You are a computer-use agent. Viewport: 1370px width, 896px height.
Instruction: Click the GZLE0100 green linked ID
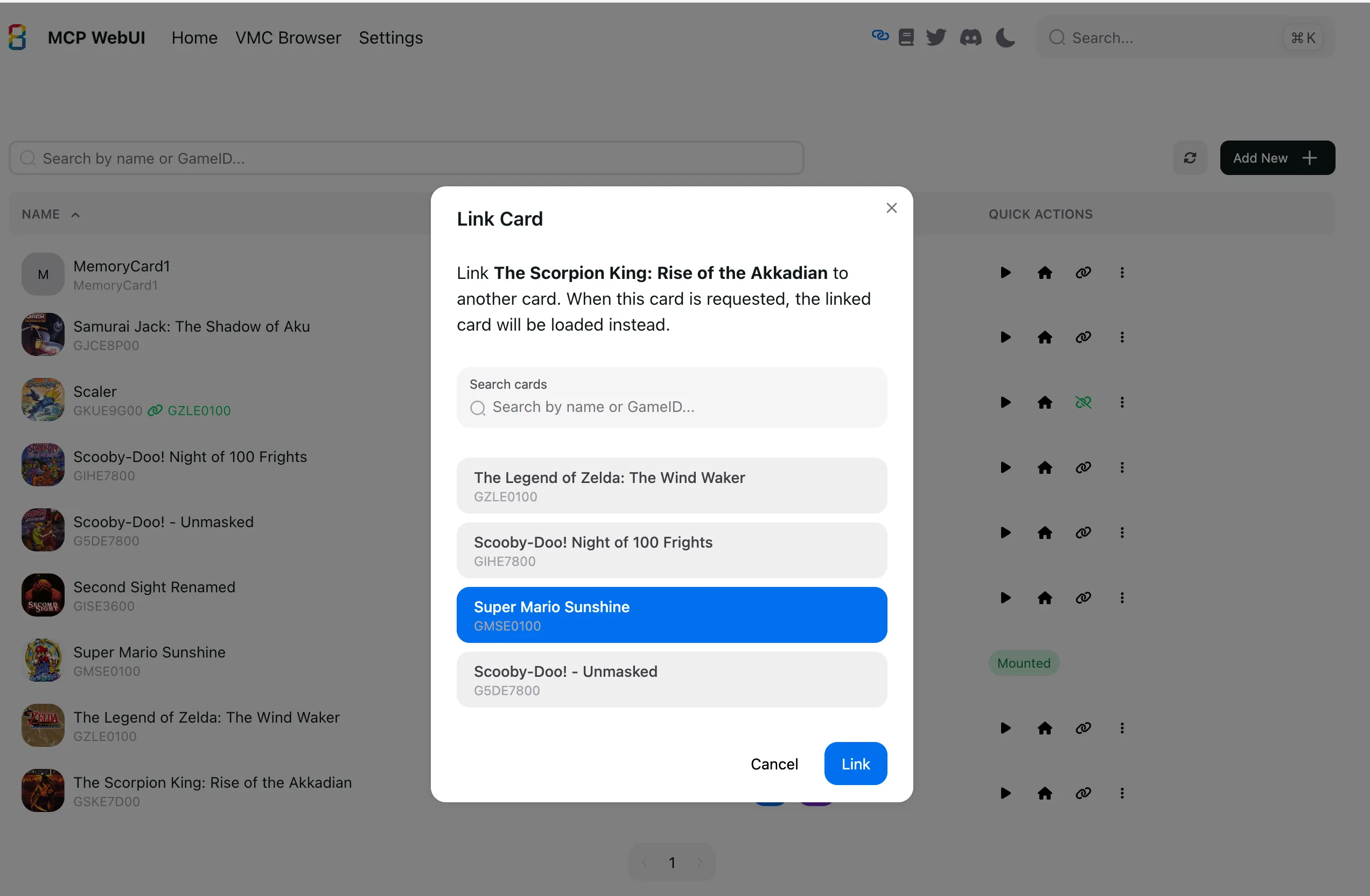pyautogui.click(x=199, y=410)
